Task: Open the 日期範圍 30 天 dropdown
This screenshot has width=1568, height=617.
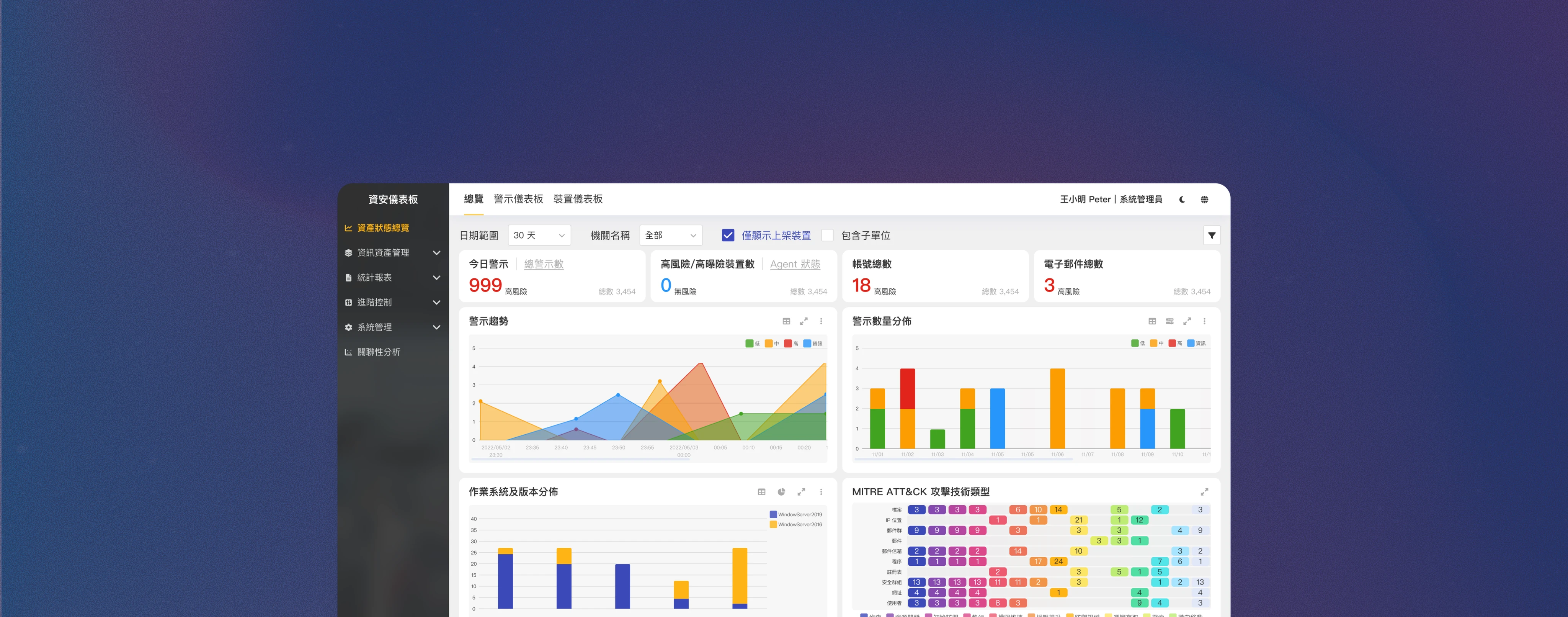Action: (539, 235)
